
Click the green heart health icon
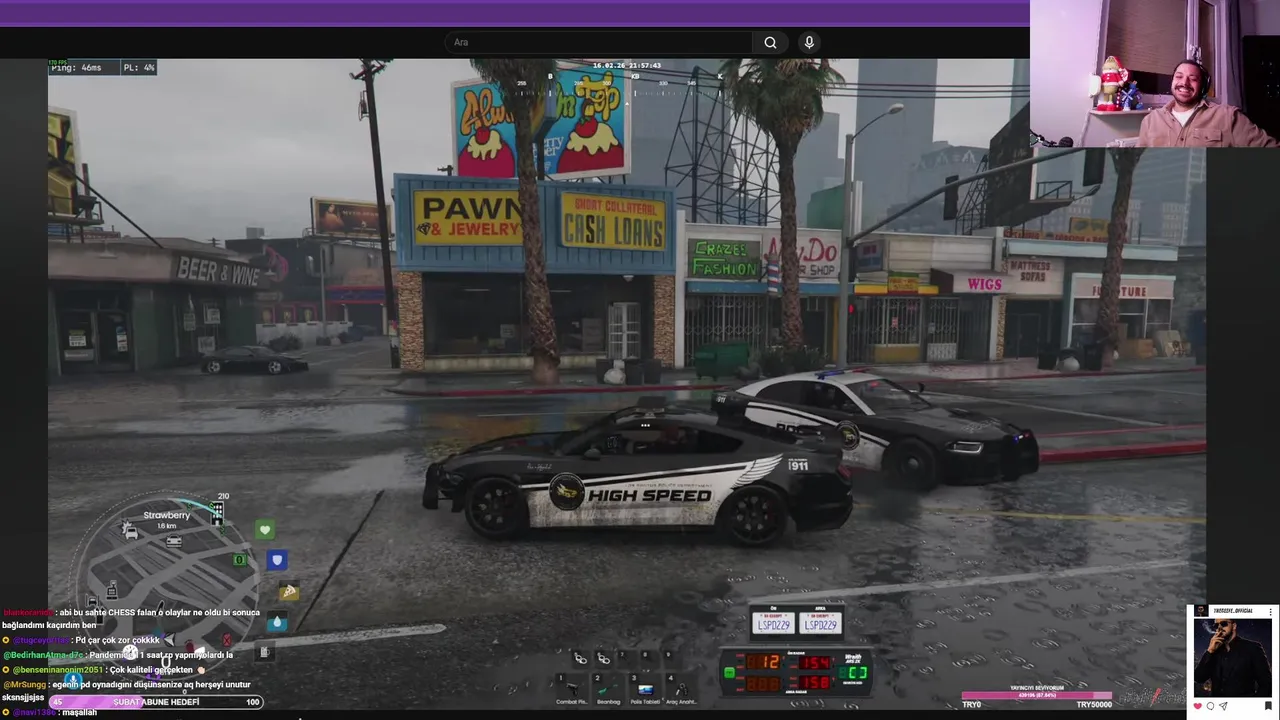[x=265, y=530]
